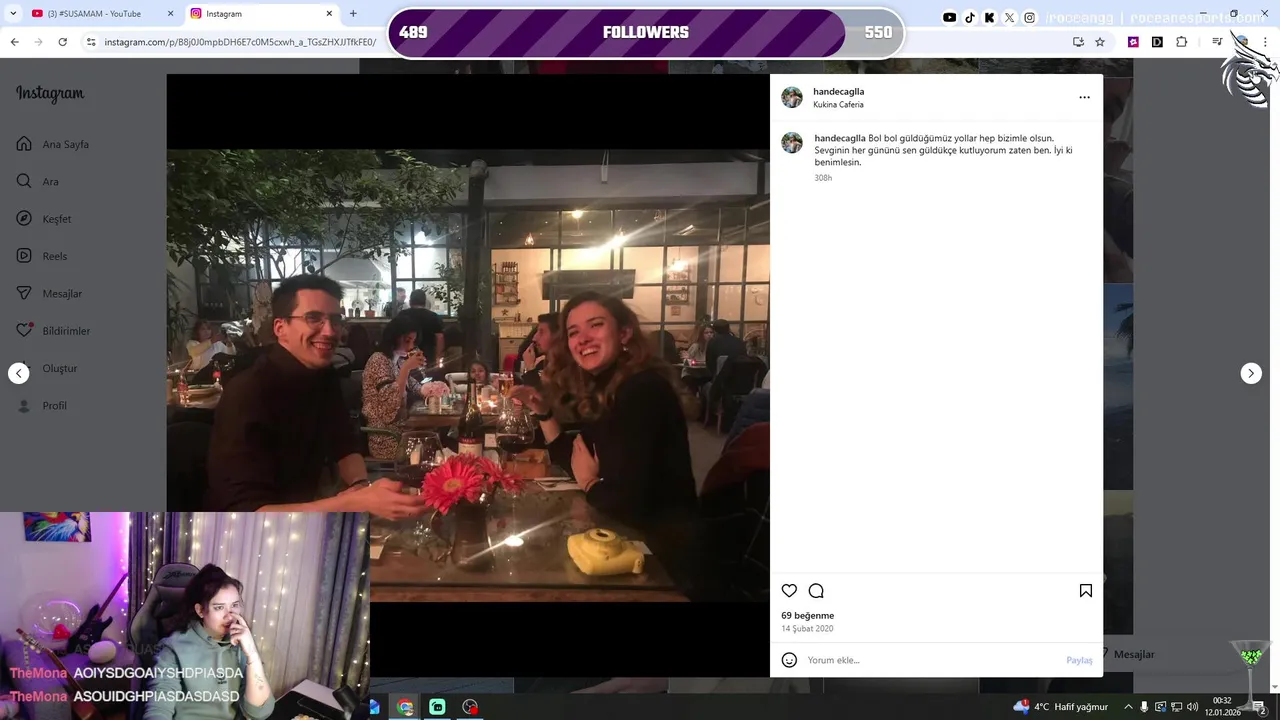Switch to the #SUSAMAM YouTube tab
Screen dimensions: 1280x720
coord(96,14)
